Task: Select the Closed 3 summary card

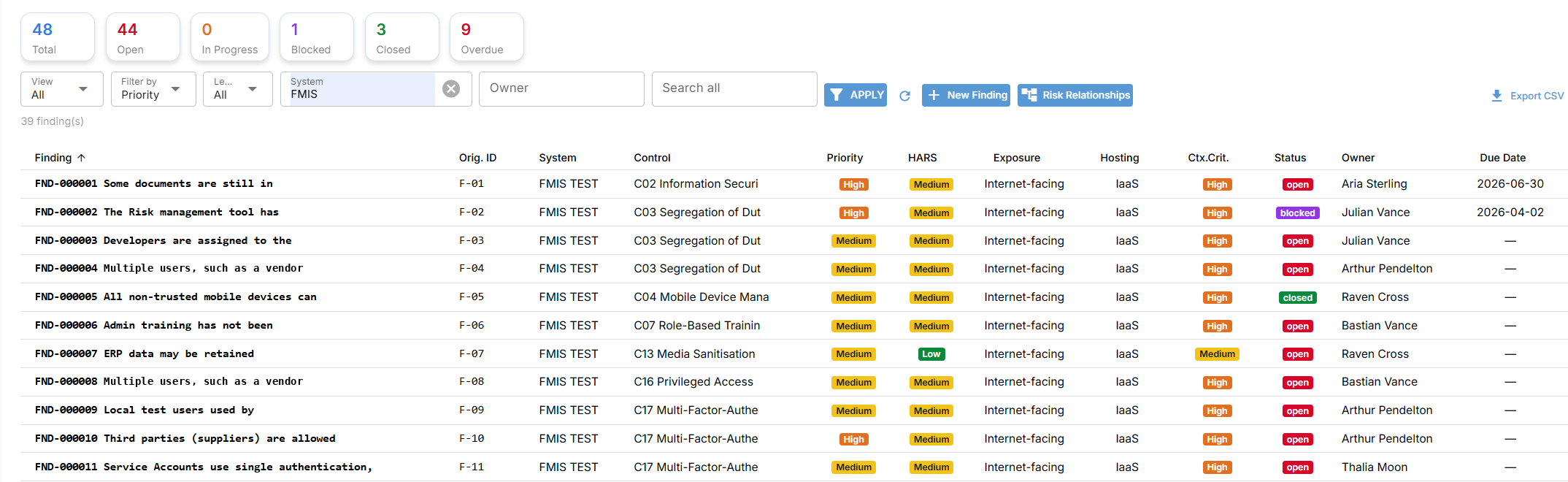Action: 402,37
